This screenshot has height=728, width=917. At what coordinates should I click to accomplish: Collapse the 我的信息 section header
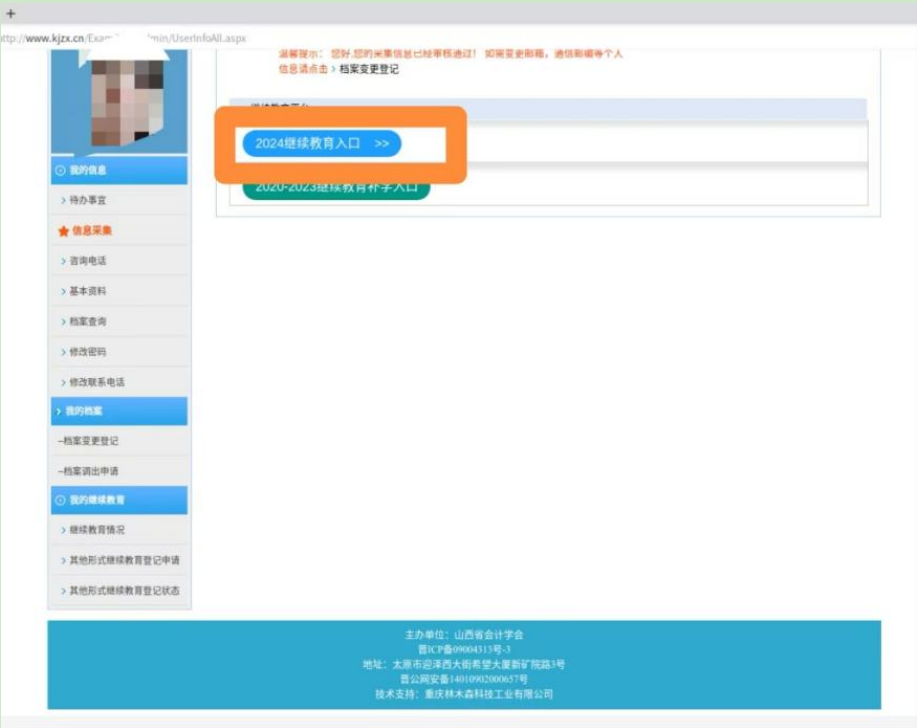pyautogui.click(x=119, y=170)
